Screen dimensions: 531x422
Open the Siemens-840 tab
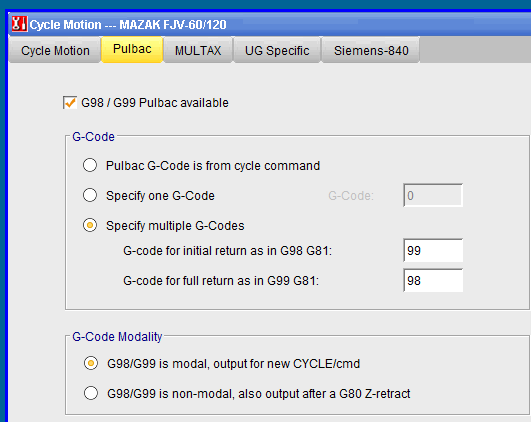[x=371, y=50]
